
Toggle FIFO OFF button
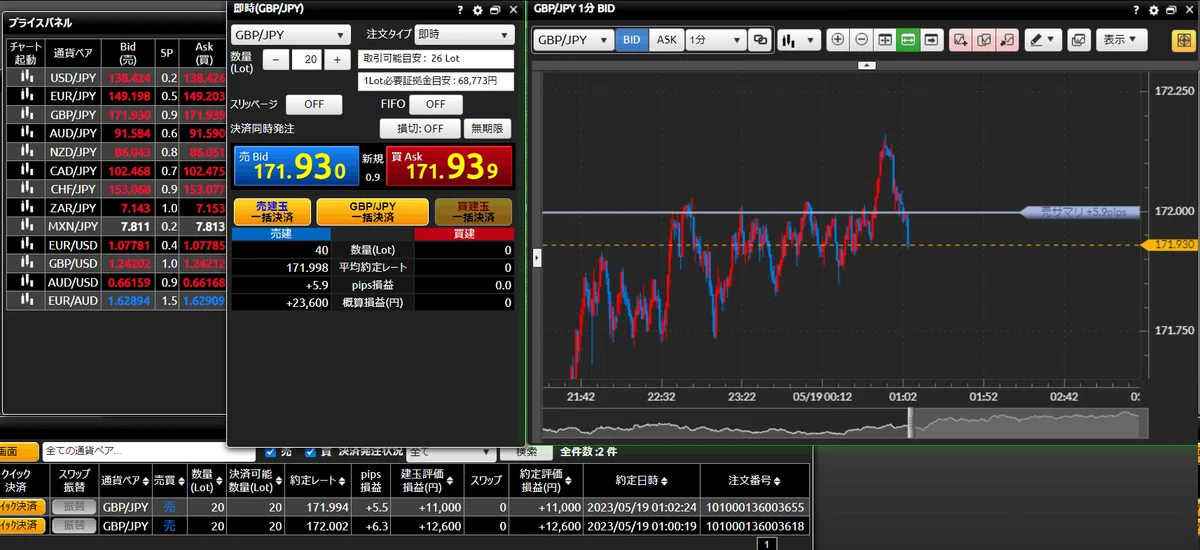click(x=435, y=105)
